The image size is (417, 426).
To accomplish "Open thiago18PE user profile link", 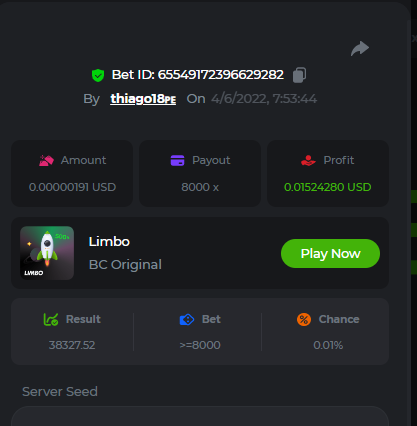I will coord(143,99).
